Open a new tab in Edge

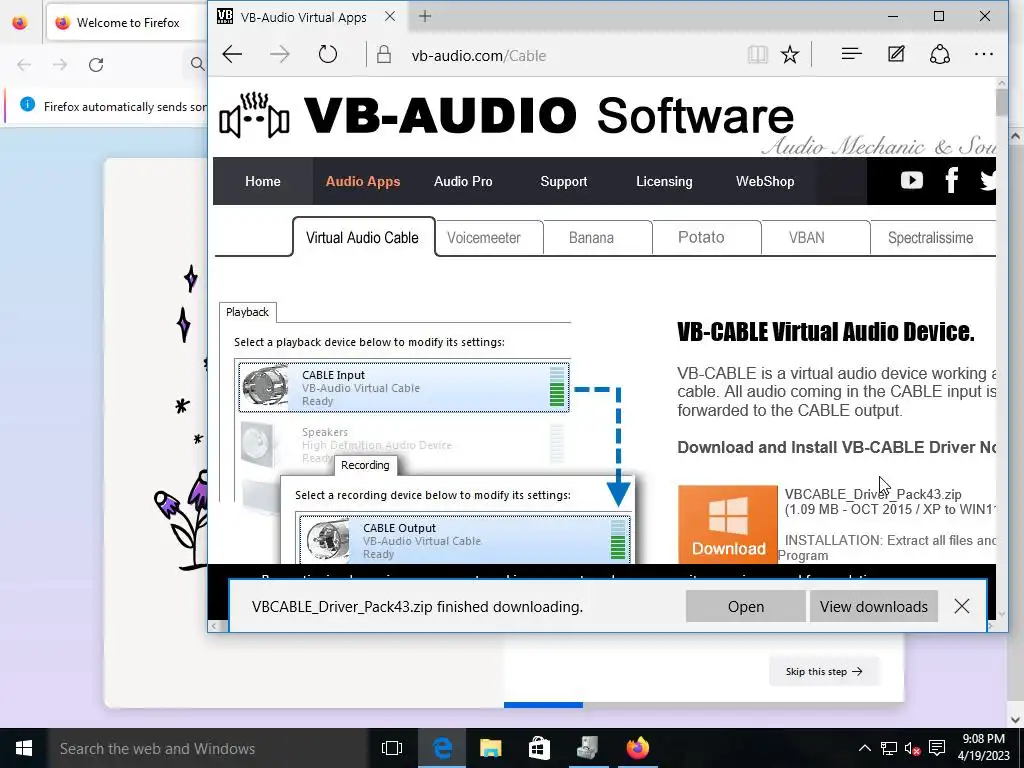424,16
